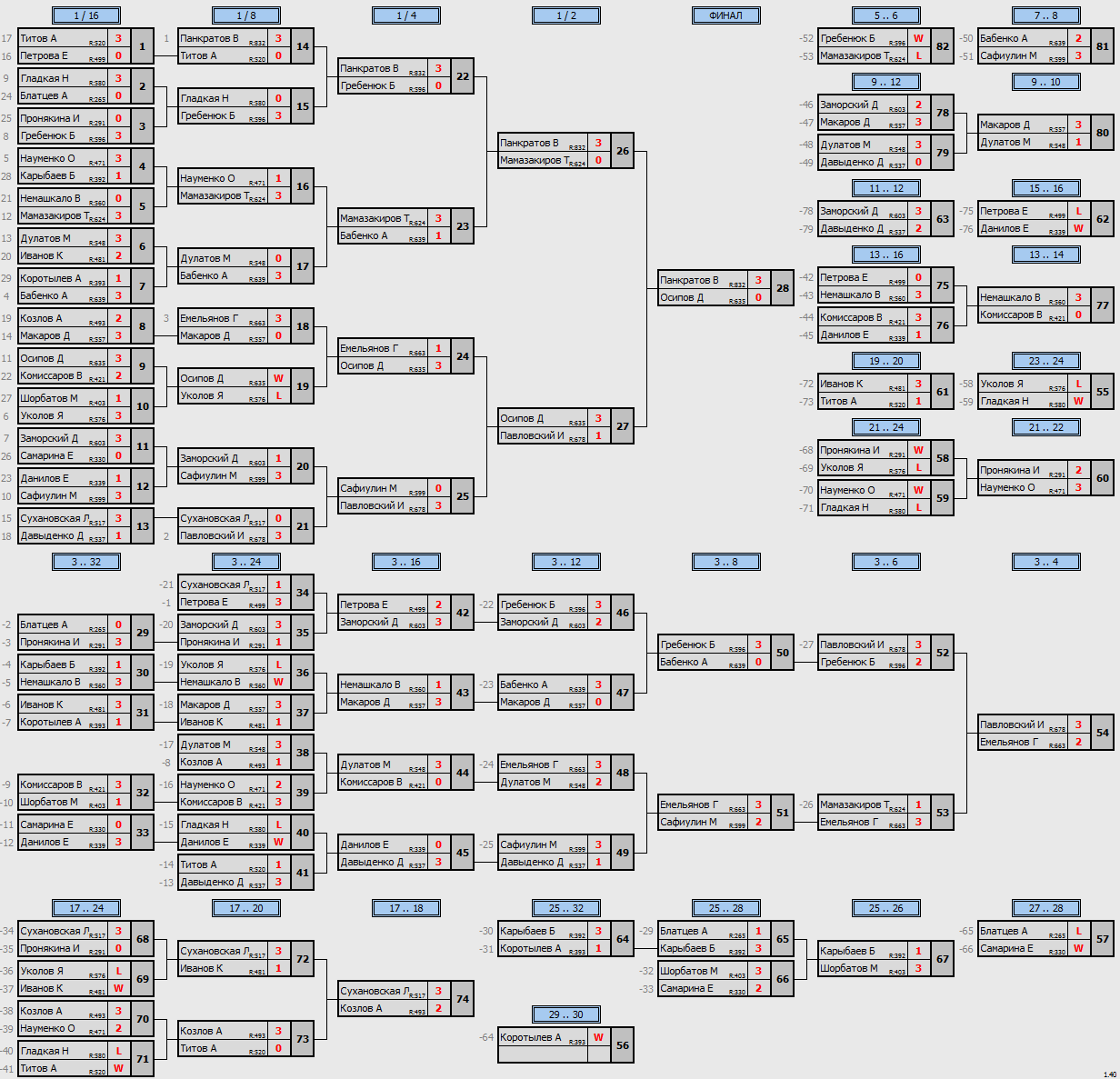Open the "11 .. 12" placement header
1120x1079 pixels.
pyautogui.click(x=886, y=188)
